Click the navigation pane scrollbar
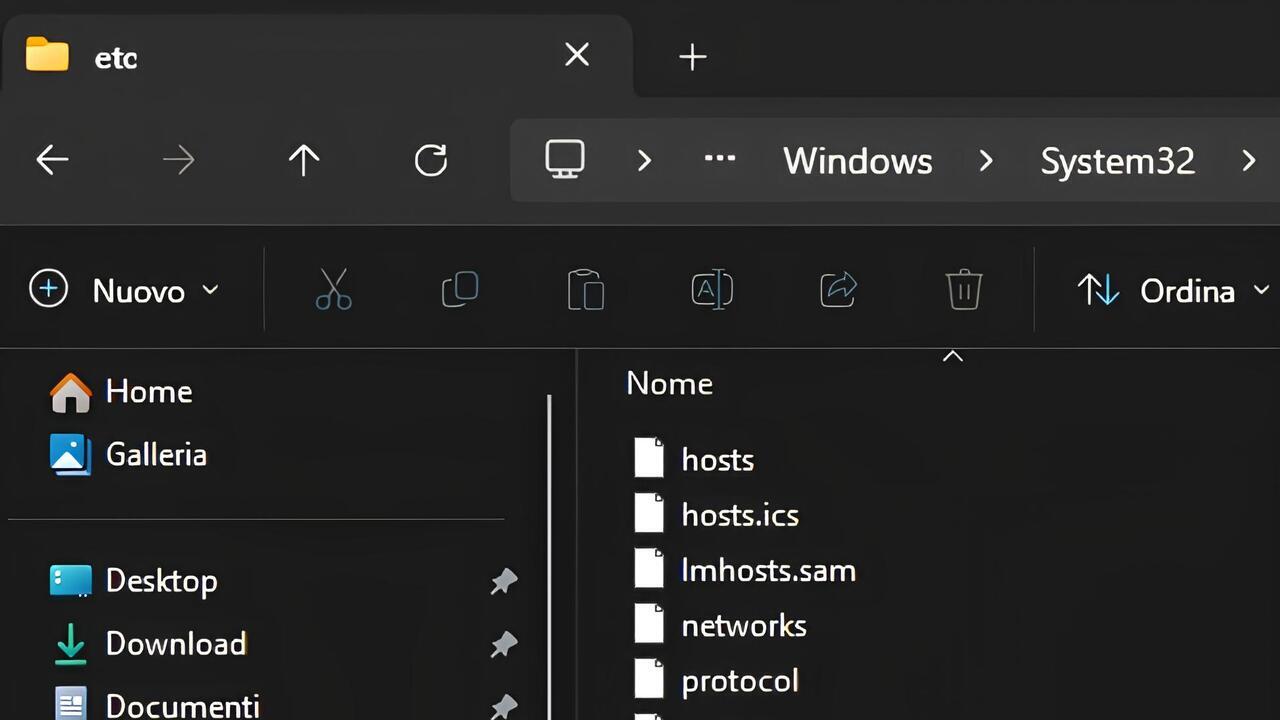Screen dimensions: 1280x720 click(x=549, y=556)
